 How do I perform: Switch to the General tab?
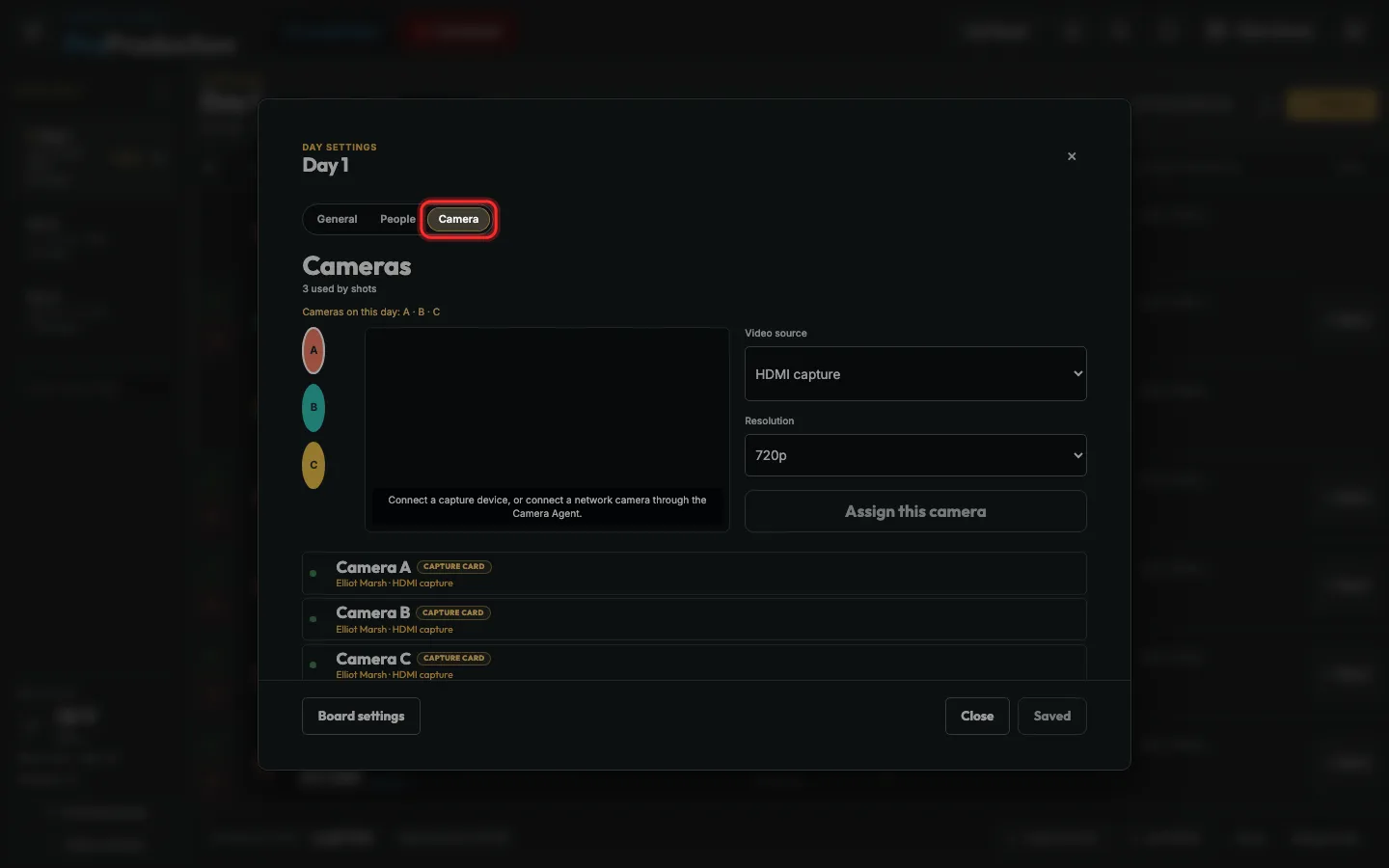pos(337,219)
